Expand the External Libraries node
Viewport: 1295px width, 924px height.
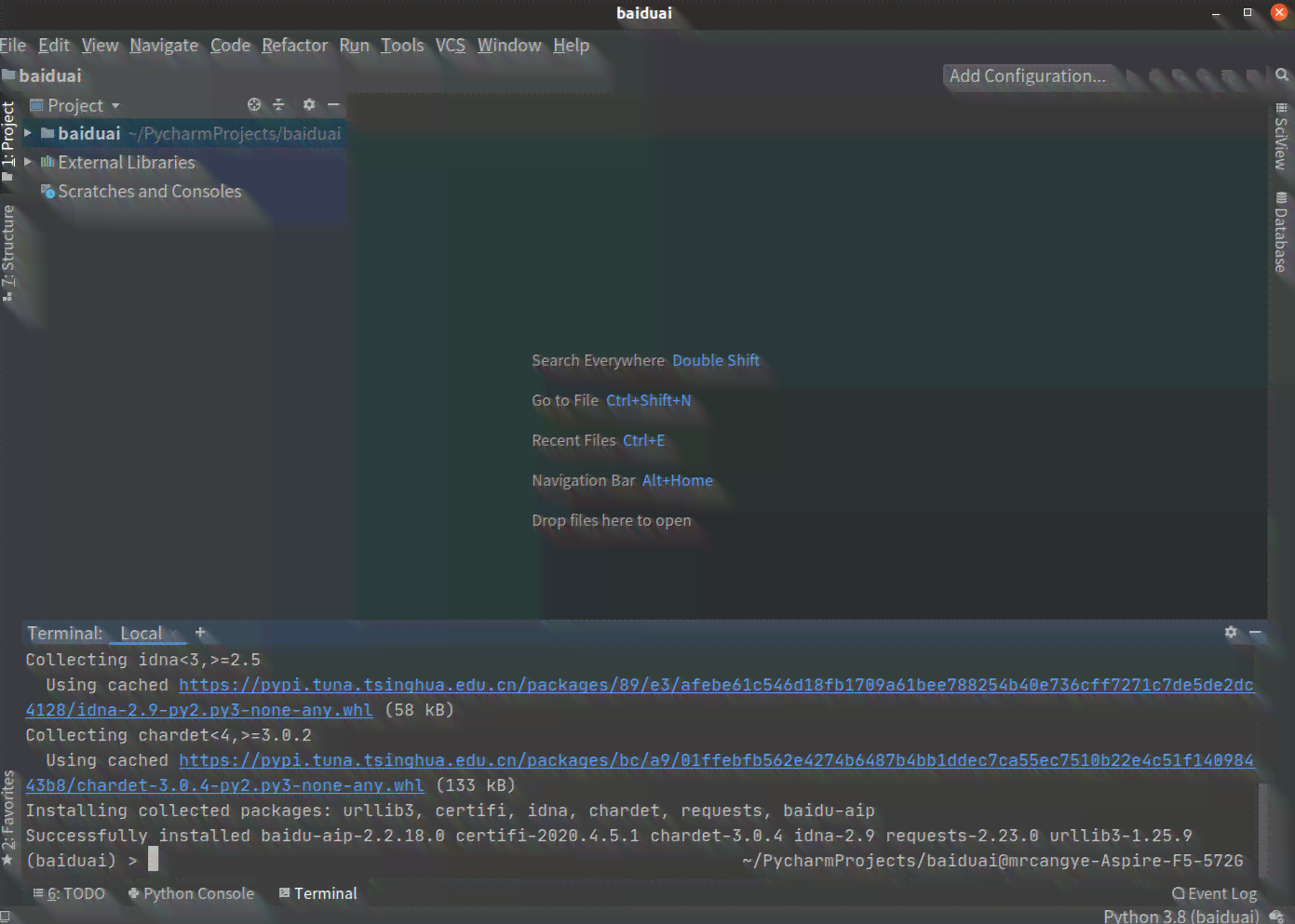(x=28, y=162)
